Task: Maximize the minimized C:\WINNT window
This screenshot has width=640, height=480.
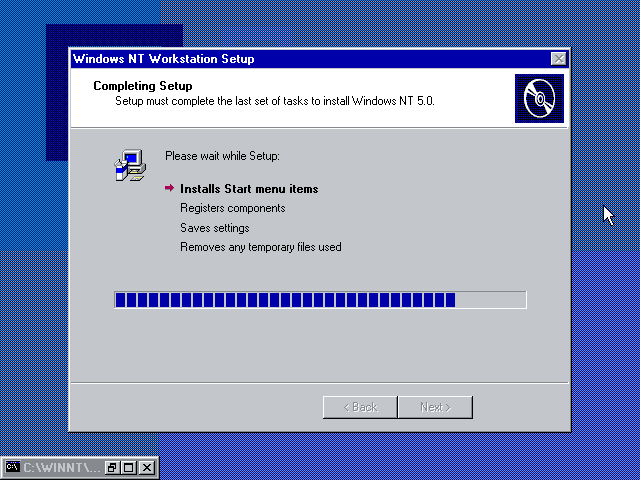Action: pyautogui.click(x=129, y=467)
